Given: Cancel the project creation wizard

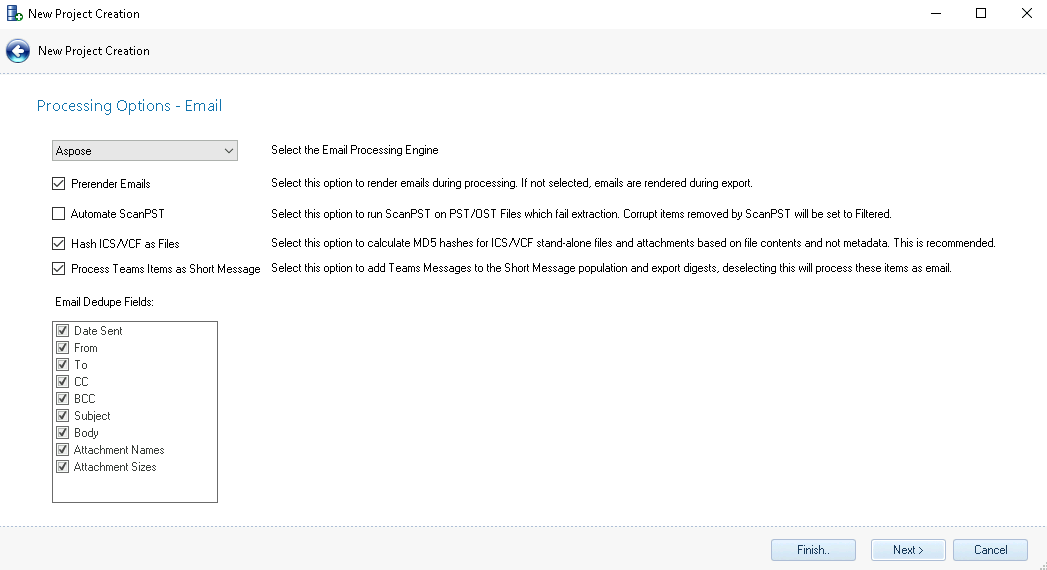Looking at the screenshot, I should pyautogui.click(x=990, y=550).
